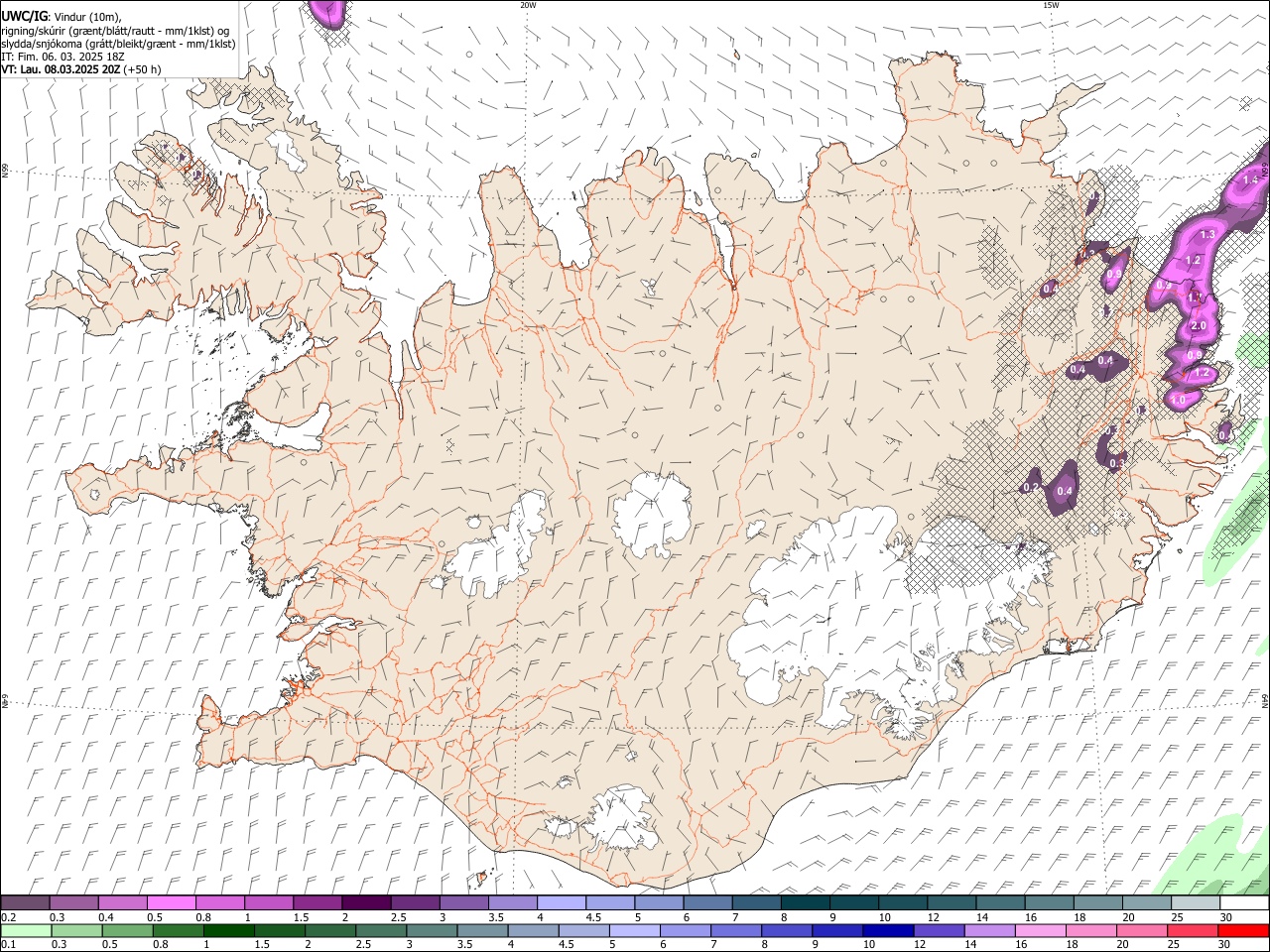Screen dimensions: 1270x952
Task: Click the bright pink 0.5 snow scale swatch
Action: (171, 903)
